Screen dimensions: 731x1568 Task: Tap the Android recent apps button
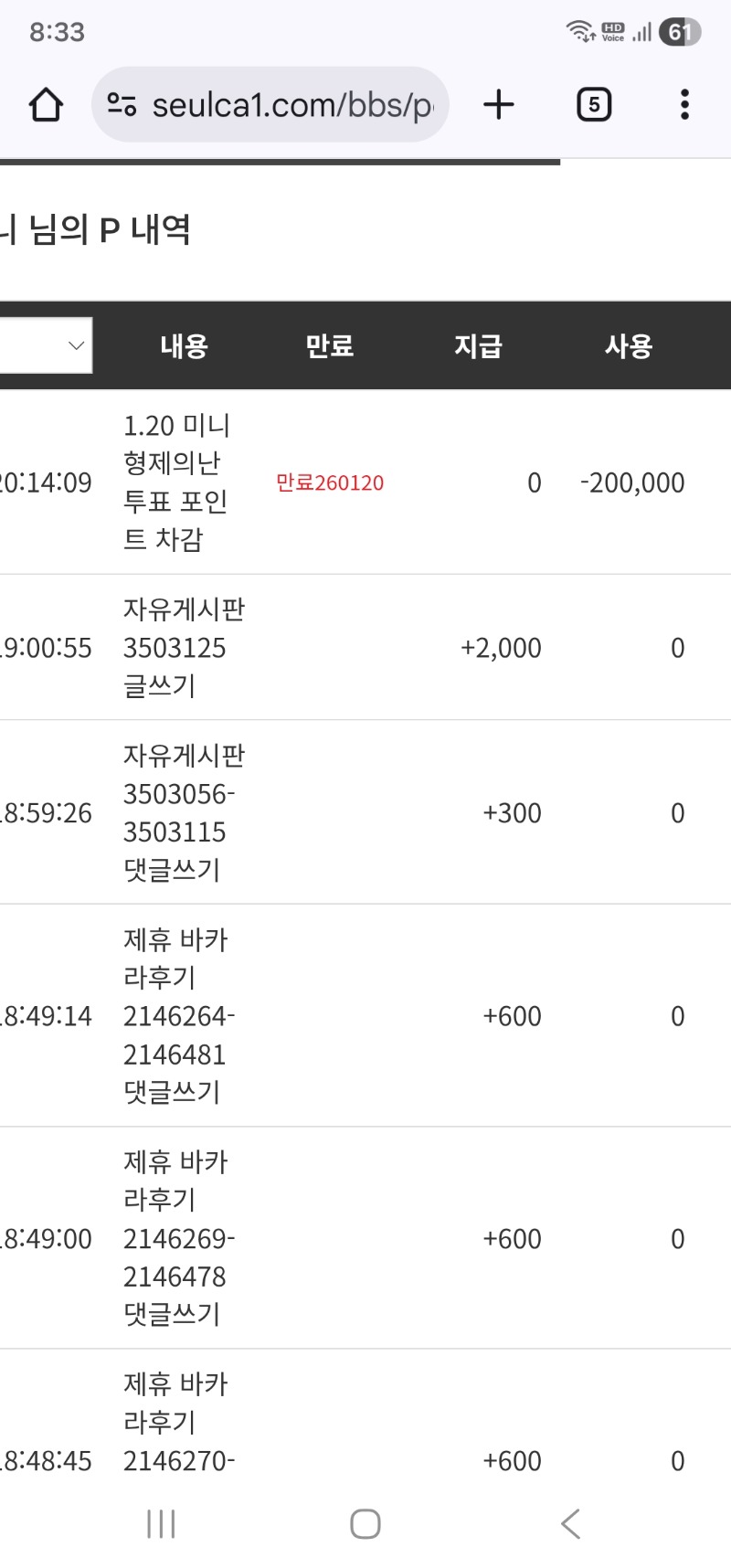[161, 1523]
